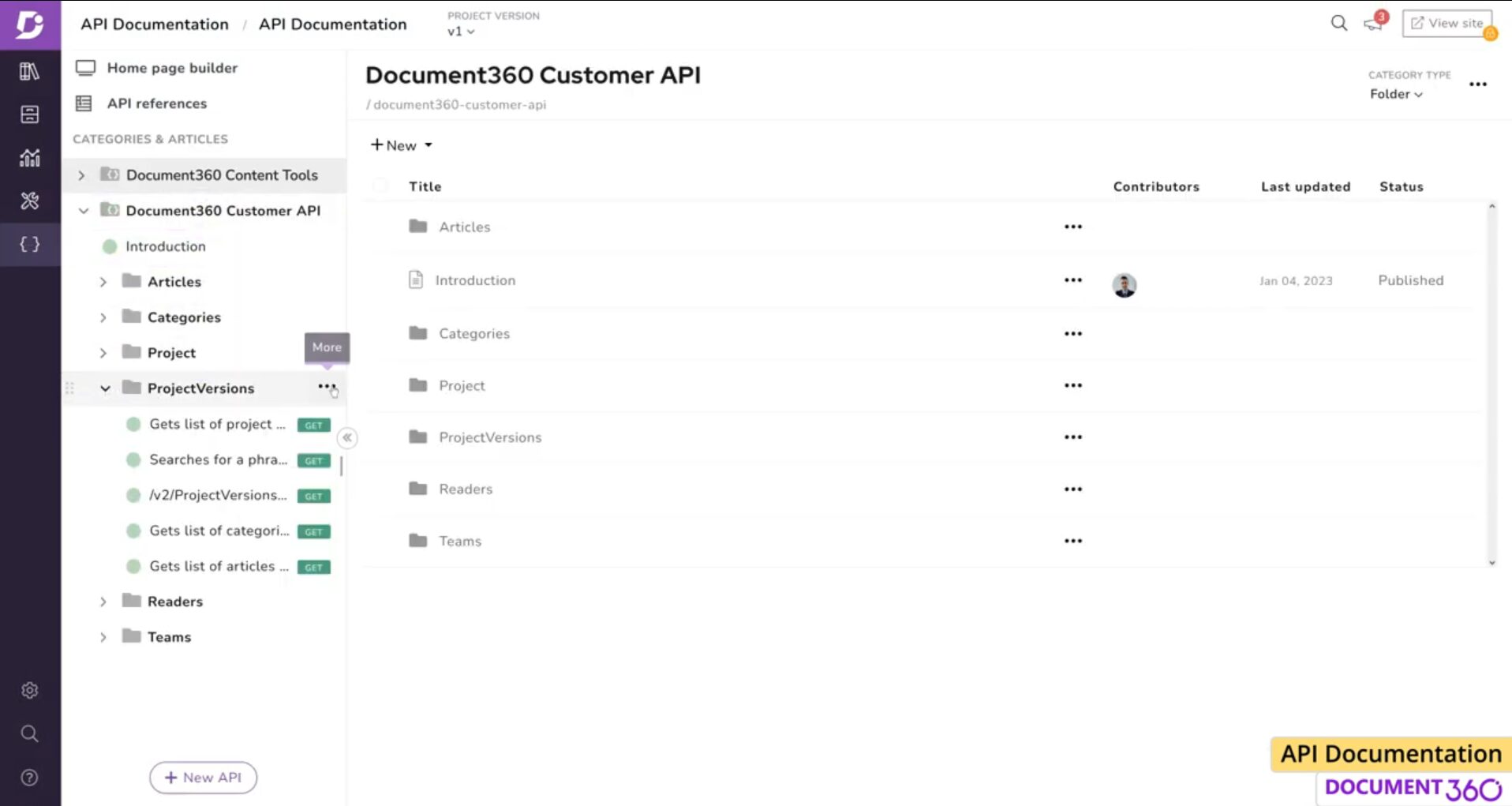Open Introduction article in the table

(475, 280)
